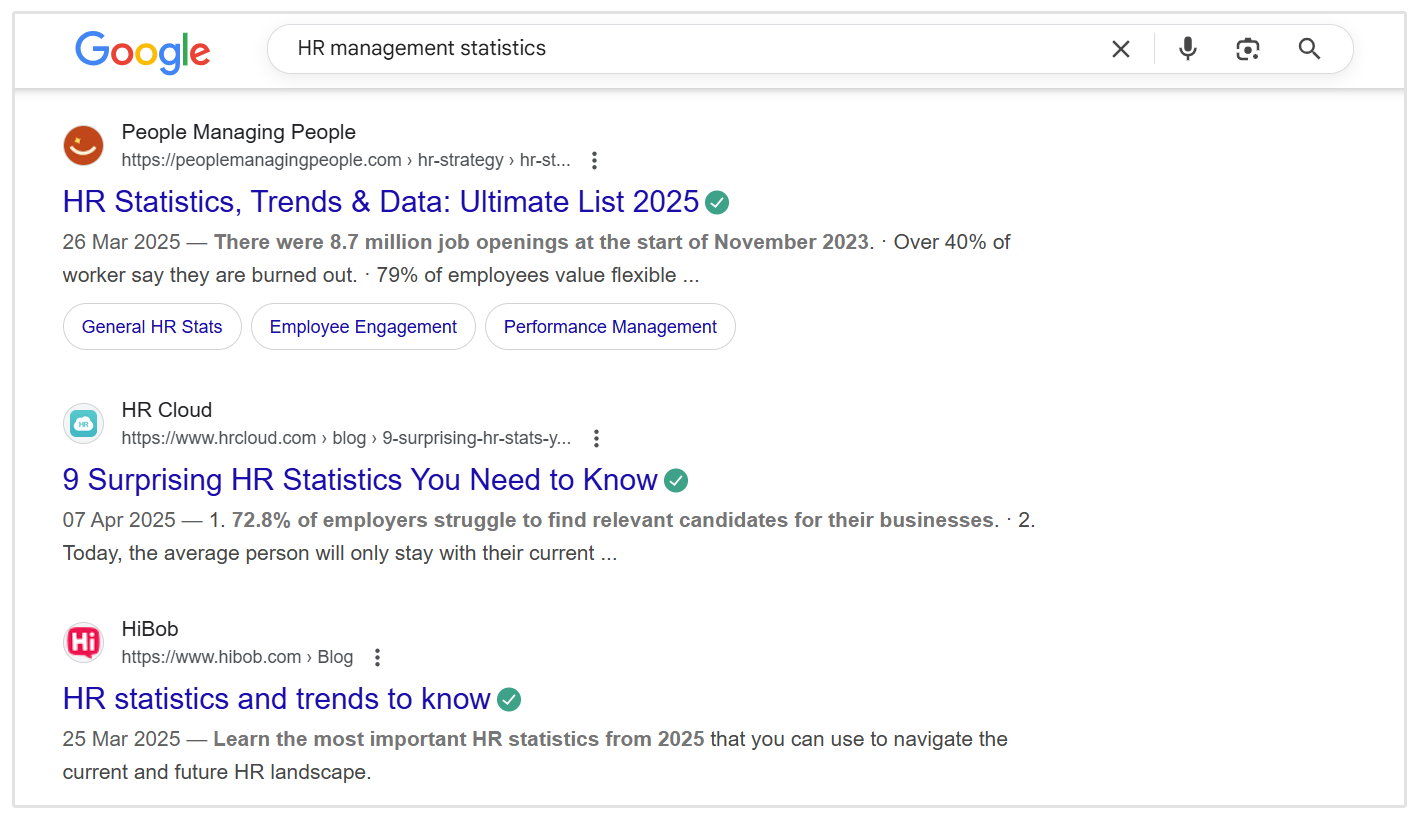Screen dimensions: 1420x820
Task: Click the microphone icon for voice search
Action: 1187,48
